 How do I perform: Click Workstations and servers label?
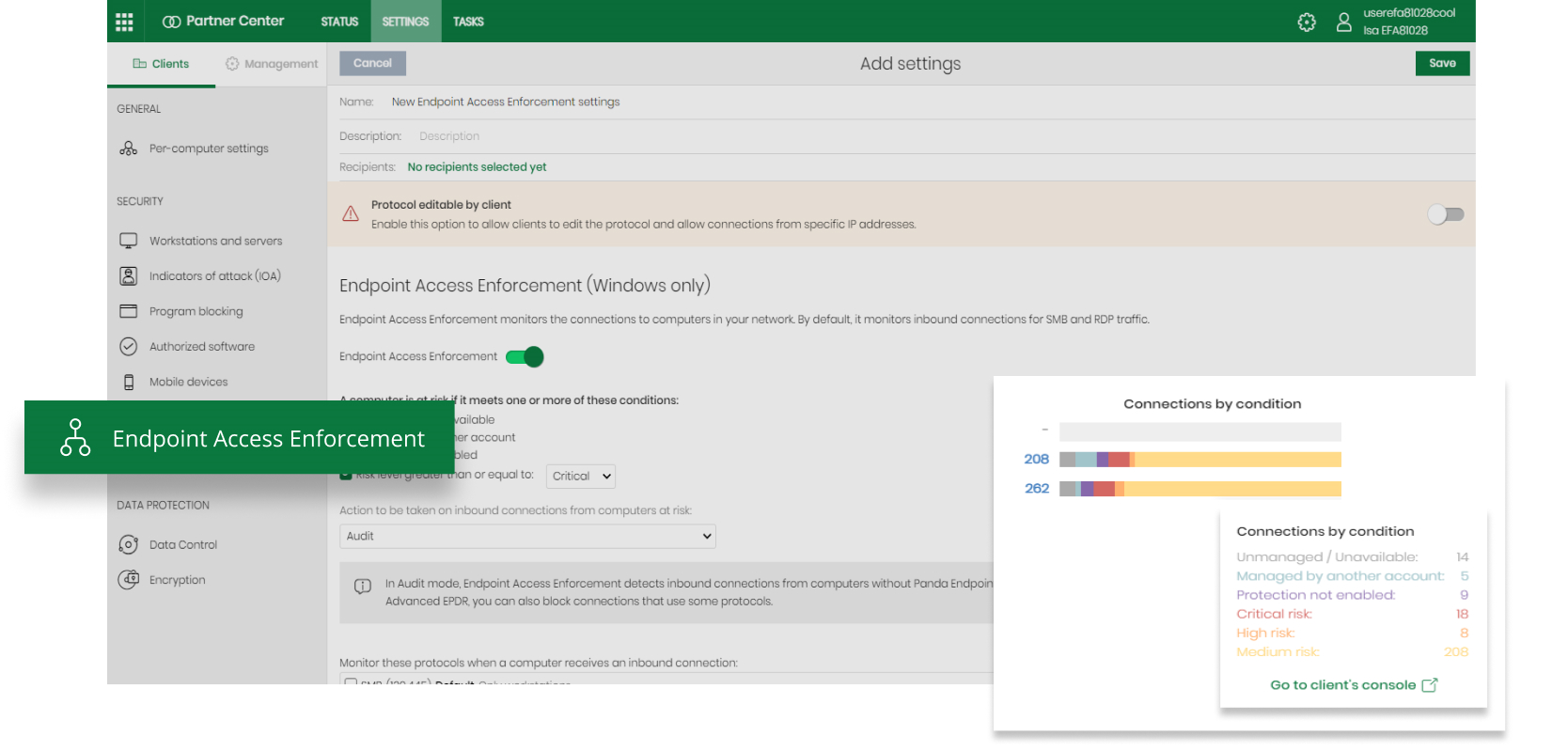coord(215,242)
